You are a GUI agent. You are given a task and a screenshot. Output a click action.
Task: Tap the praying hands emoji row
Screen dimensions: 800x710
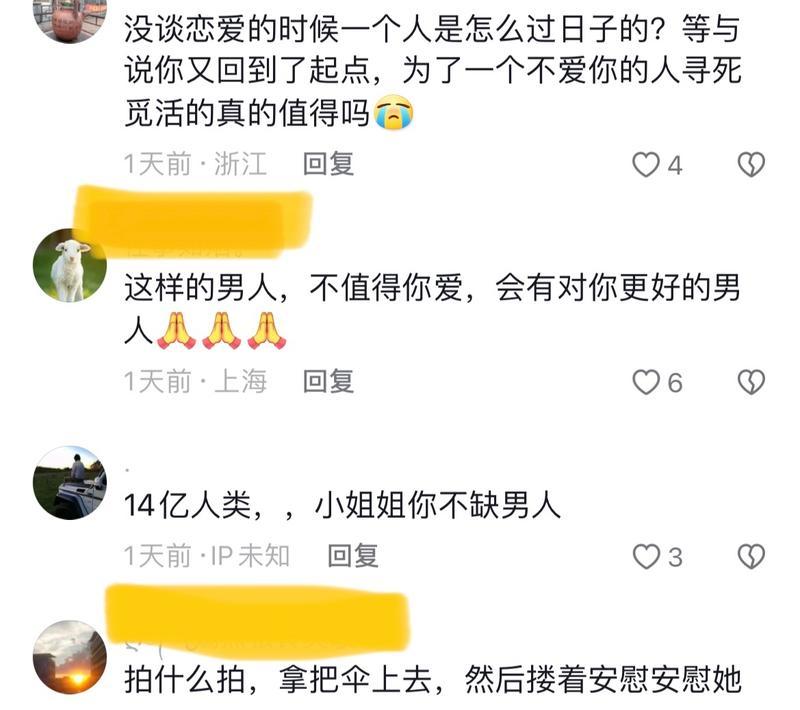tap(221, 331)
